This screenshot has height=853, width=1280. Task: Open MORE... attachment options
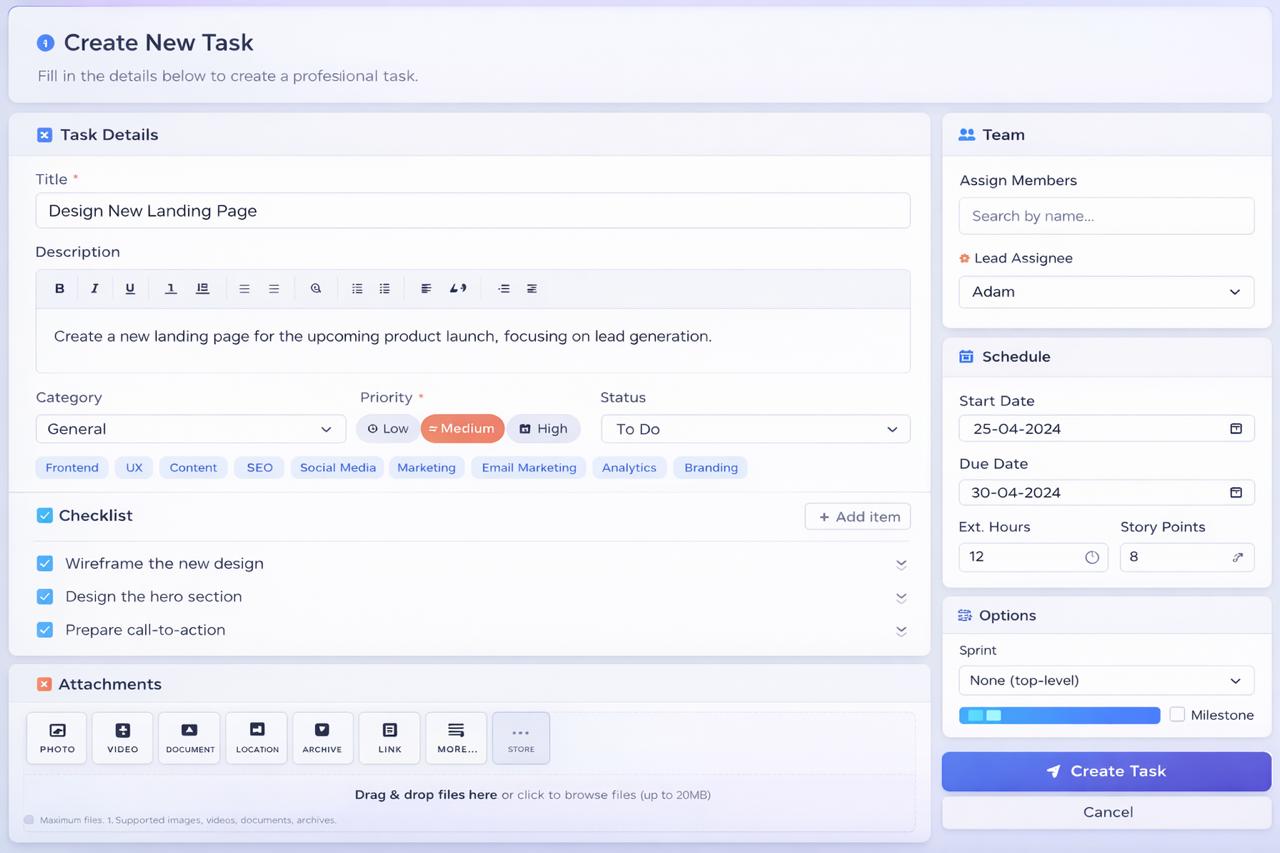457,738
